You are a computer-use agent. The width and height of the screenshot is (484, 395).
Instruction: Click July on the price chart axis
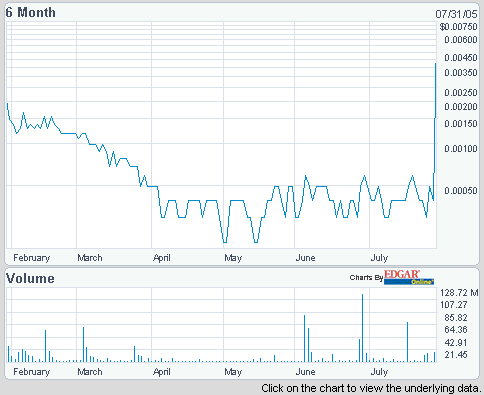click(x=379, y=258)
